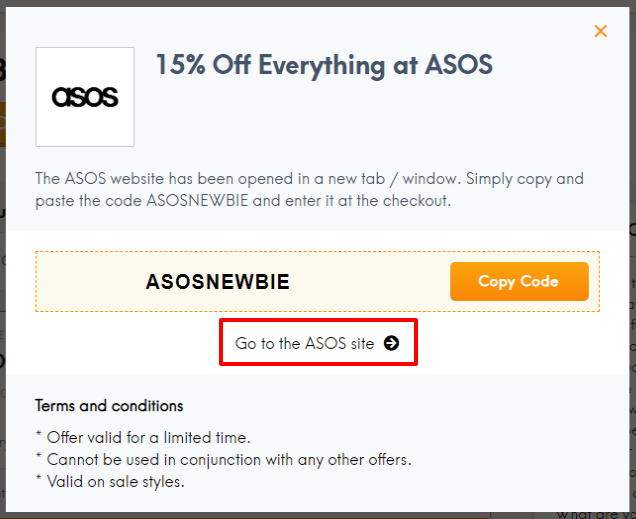Click the dimmed page area left of the popup
This screenshot has height=519, width=636.
[3, 250]
